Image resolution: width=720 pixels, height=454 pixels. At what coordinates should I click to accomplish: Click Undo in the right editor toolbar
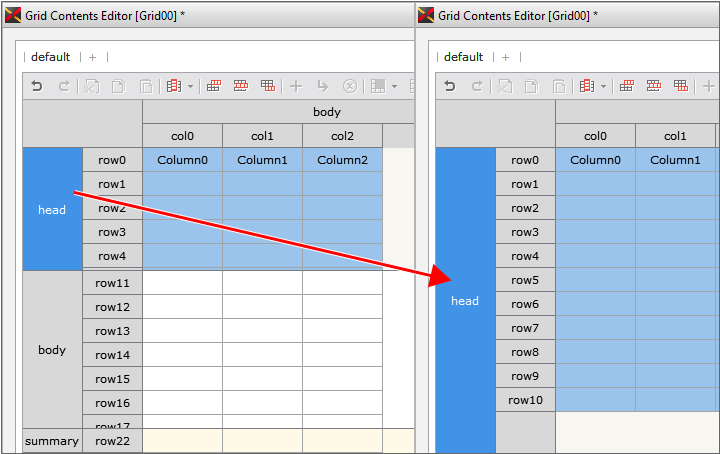pyautogui.click(x=450, y=86)
